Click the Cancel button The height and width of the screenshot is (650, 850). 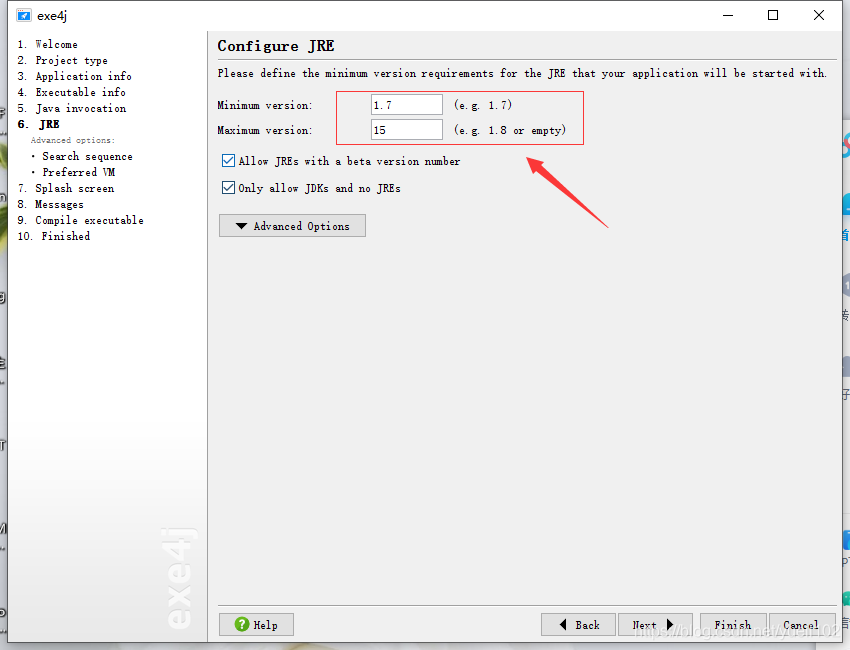click(x=802, y=625)
